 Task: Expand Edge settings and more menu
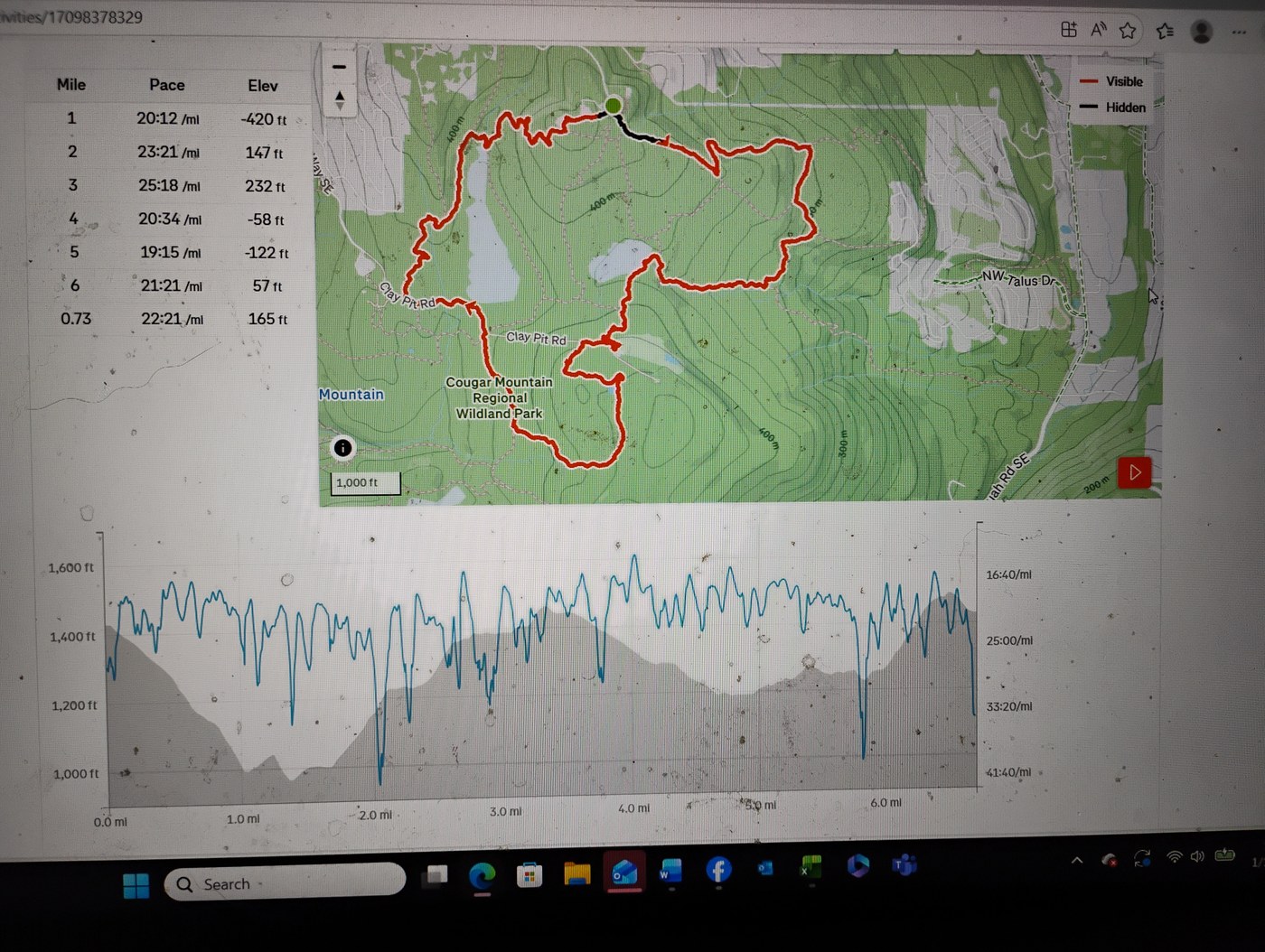coord(1239,33)
